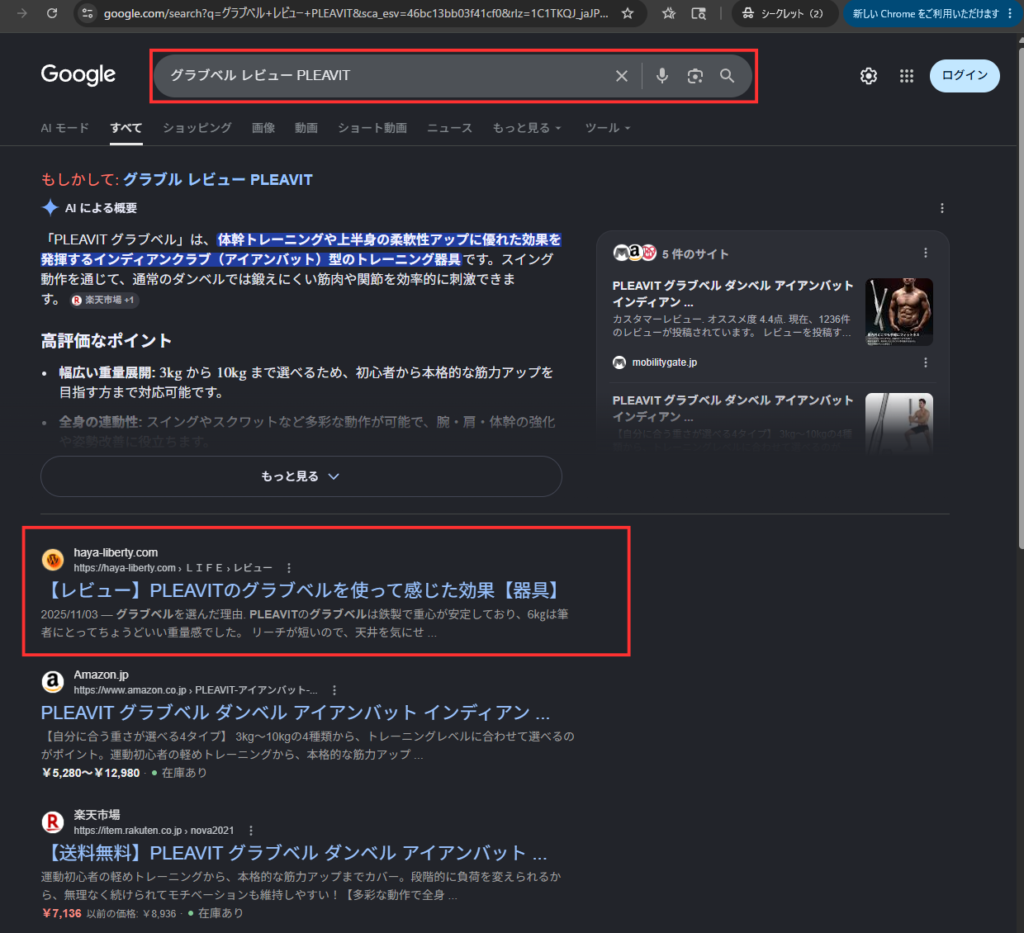Click the 高評価なポイント heading
The height and width of the screenshot is (933, 1024).
coord(106,341)
